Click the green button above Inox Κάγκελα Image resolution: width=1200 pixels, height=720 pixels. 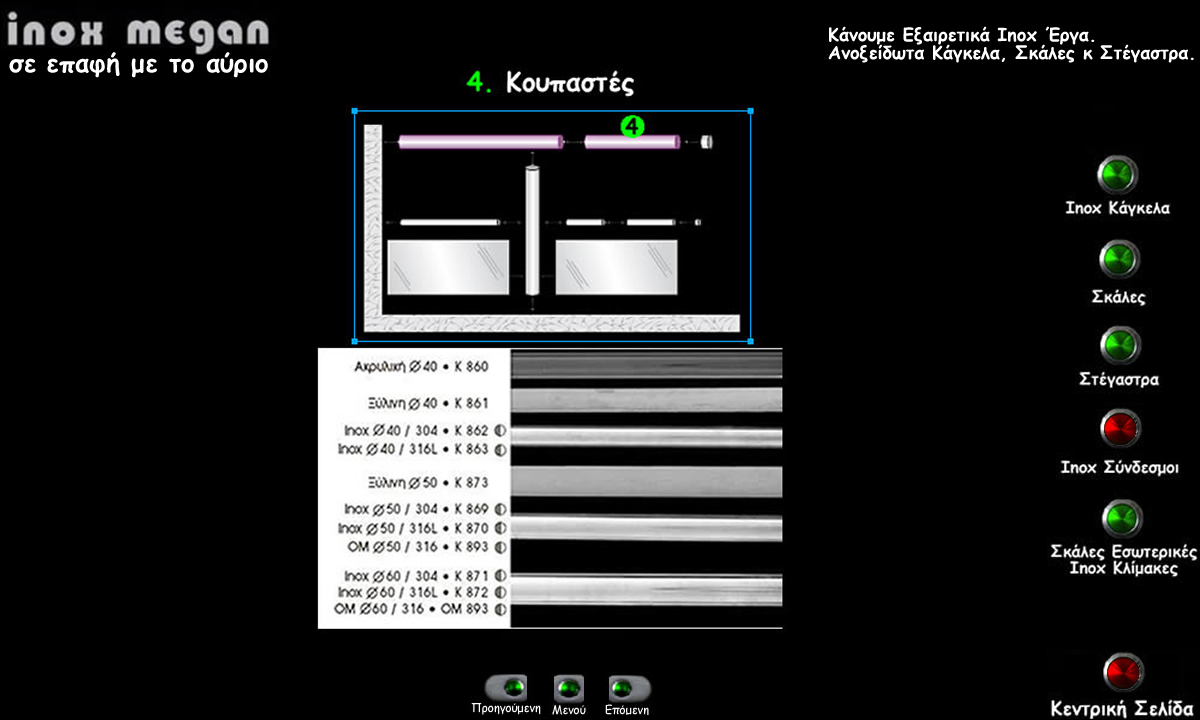[1117, 175]
